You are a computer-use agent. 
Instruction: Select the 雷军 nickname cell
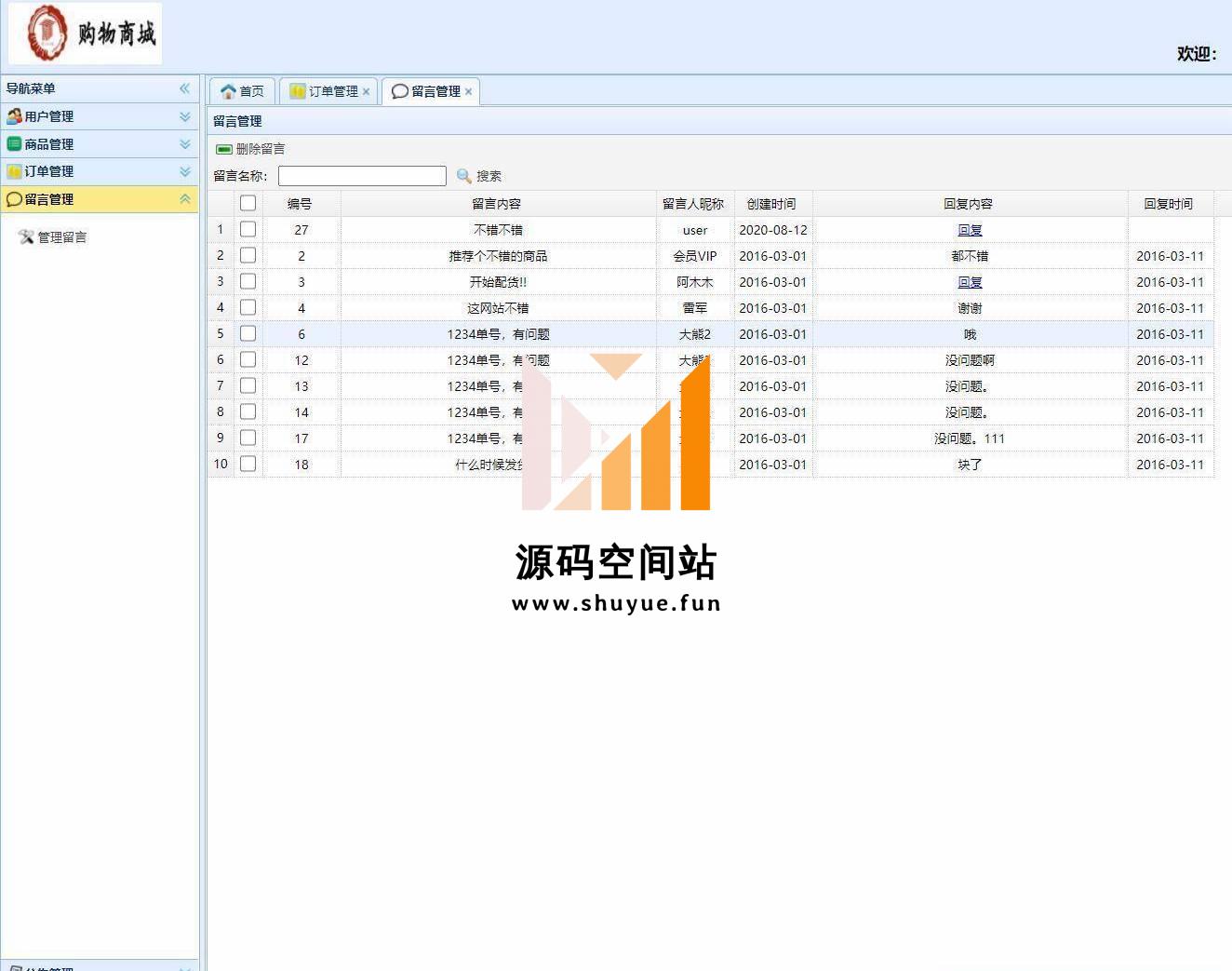coord(695,308)
